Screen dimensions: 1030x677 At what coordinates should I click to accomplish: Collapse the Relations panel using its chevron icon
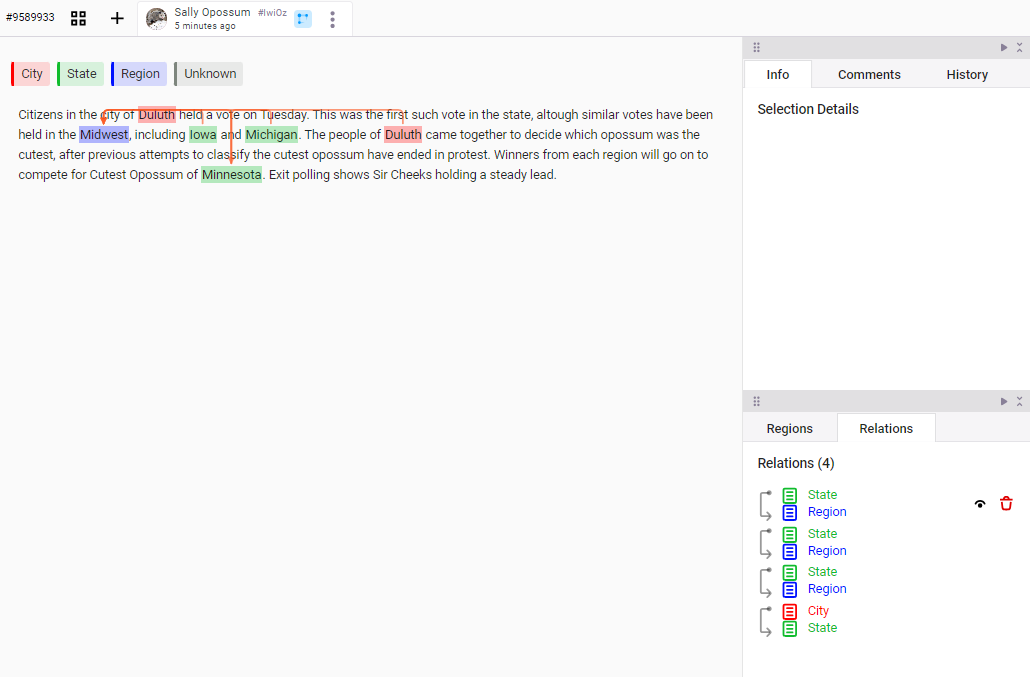[x=1021, y=400]
